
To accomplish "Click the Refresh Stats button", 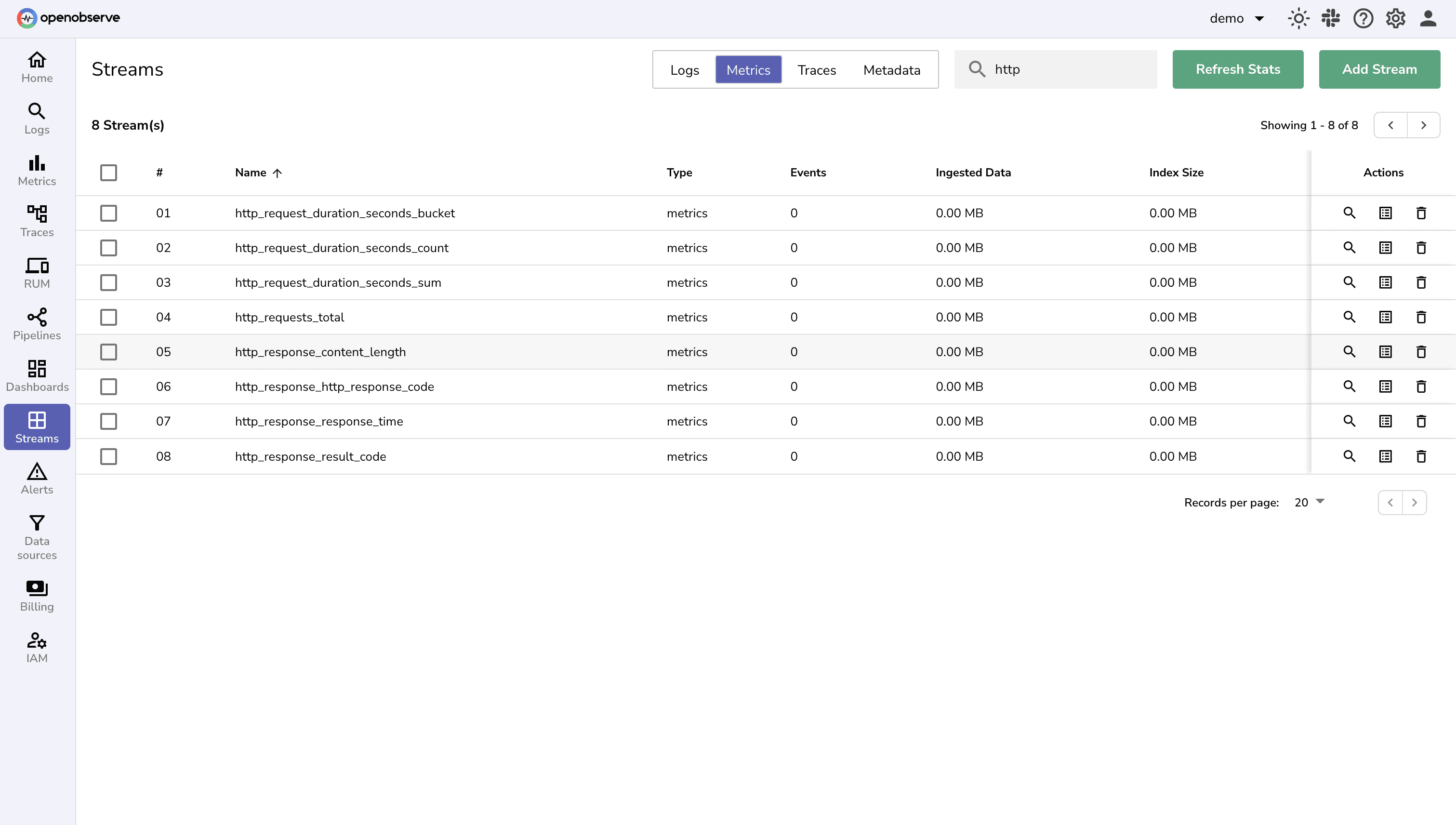I will [x=1237, y=69].
